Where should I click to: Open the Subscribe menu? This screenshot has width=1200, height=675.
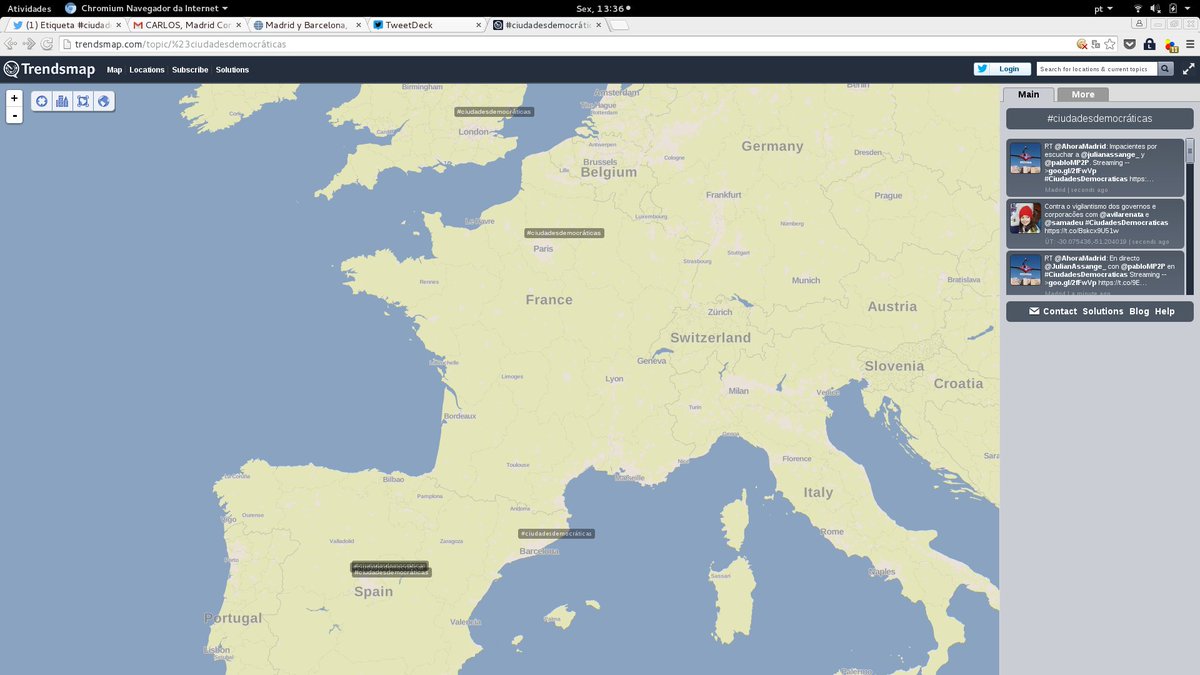(190, 70)
